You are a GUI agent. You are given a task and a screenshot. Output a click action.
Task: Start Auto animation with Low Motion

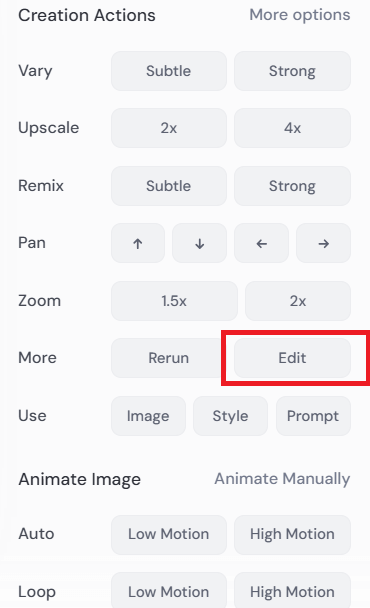pos(169,534)
